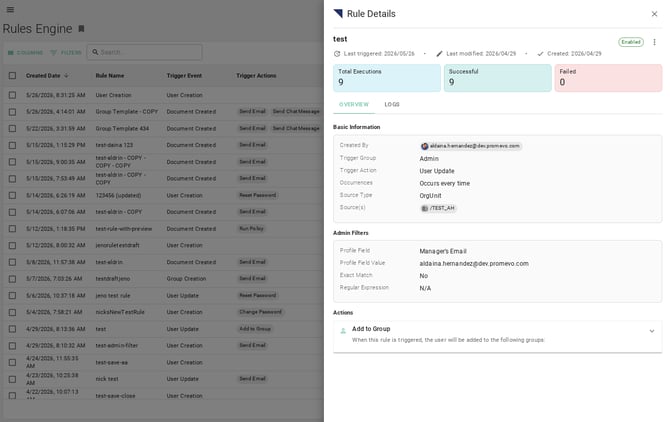670x422 pixels.
Task: Click the Enabled status badge
Action: pos(631,42)
